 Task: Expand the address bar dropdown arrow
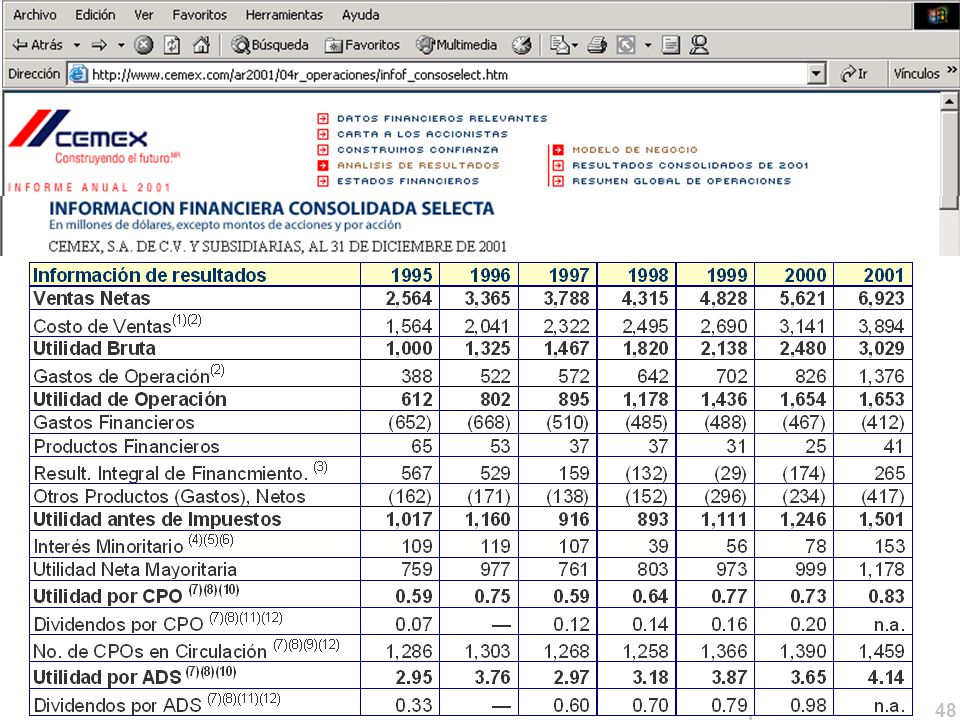click(x=816, y=75)
